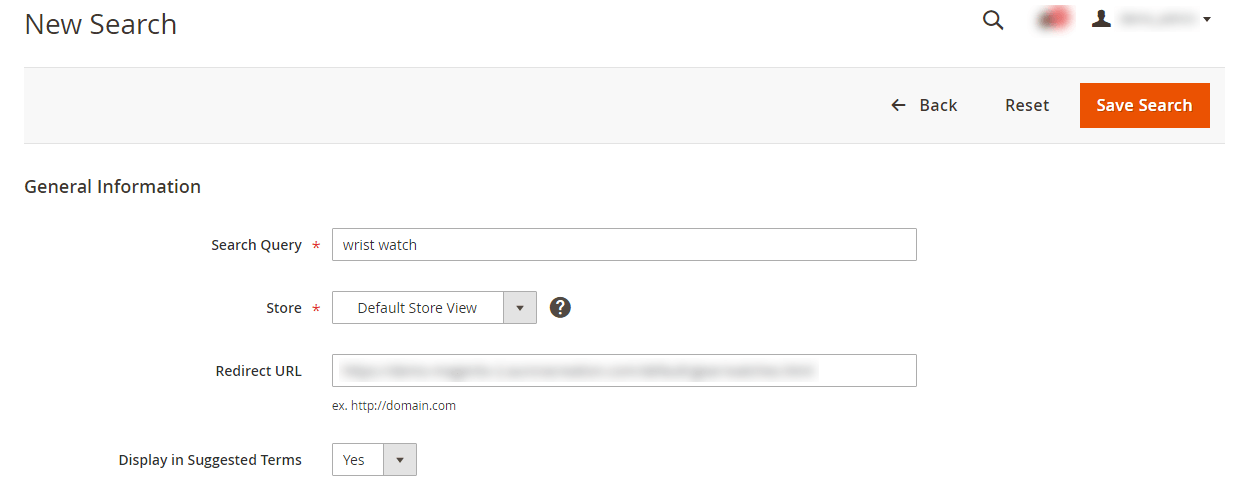Click the store help question mark icon
This screenshot has height=492, width=1234.
pyautogui.click(x=560, y=307)
